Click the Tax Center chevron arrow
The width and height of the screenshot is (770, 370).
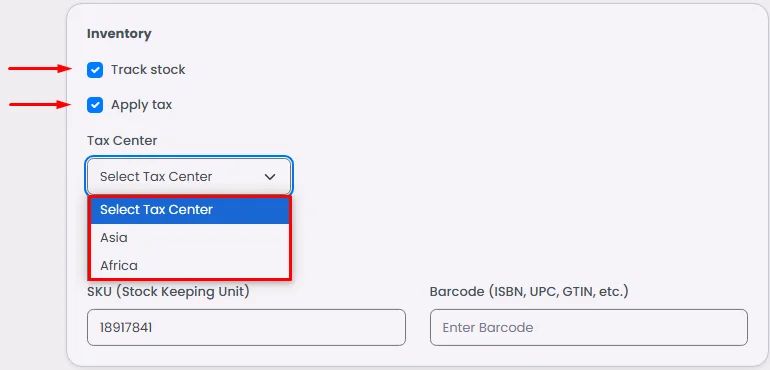click(270, 177)
